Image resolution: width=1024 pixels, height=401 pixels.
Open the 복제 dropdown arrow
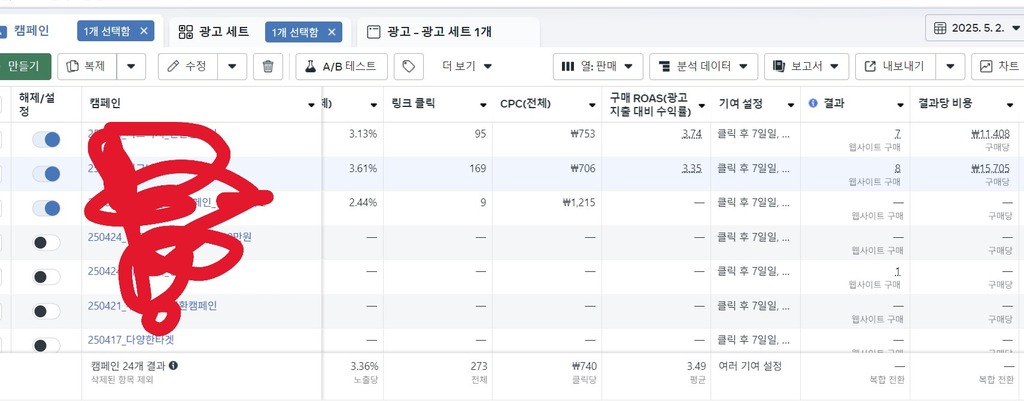[133, 67]
